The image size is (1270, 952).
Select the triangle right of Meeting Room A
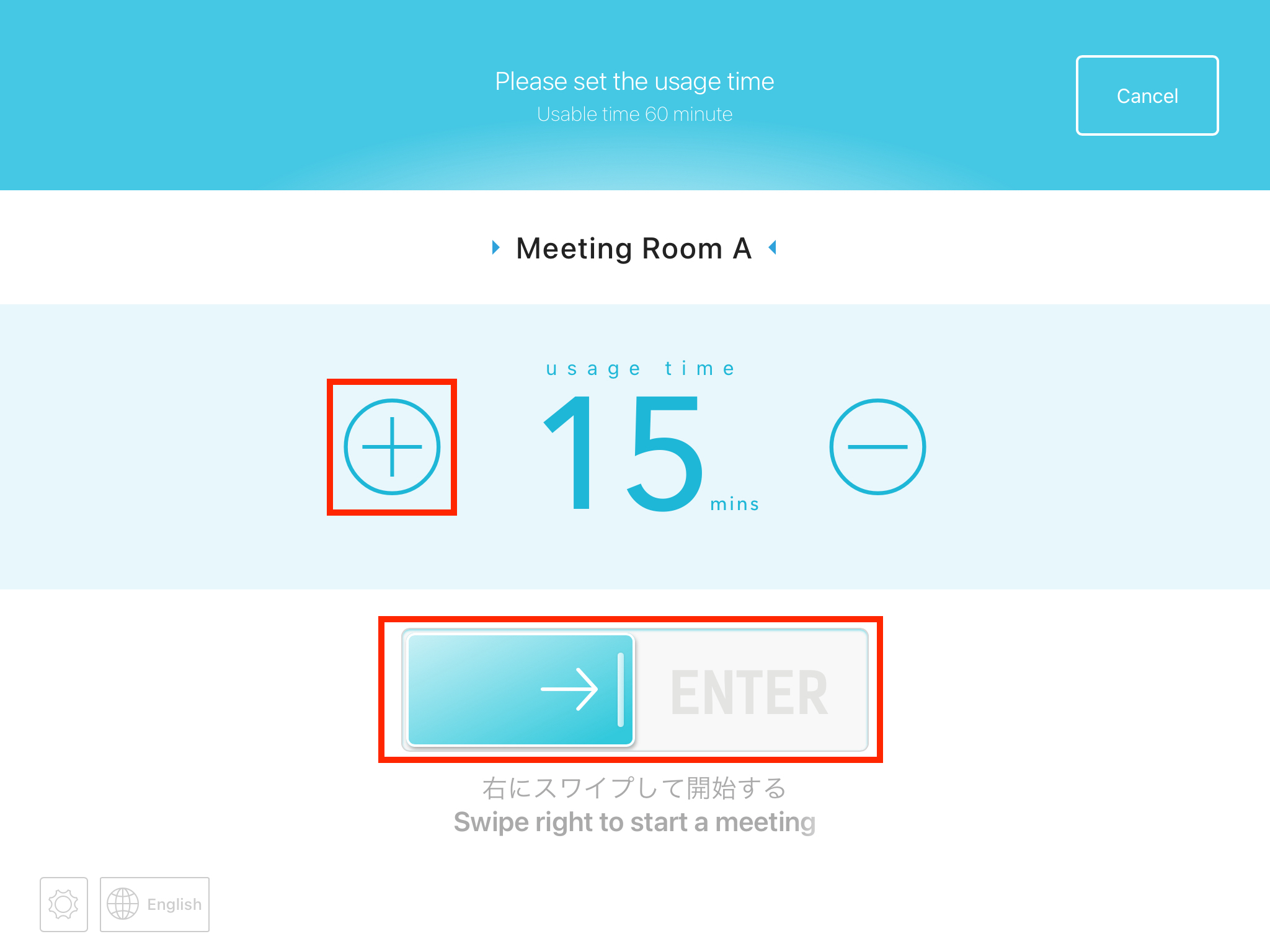(x=773, y=248)
